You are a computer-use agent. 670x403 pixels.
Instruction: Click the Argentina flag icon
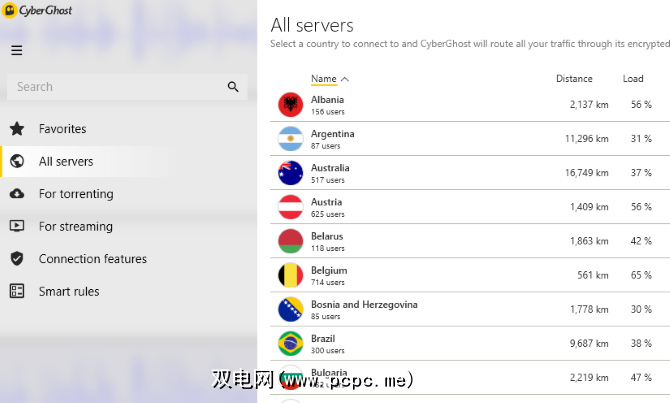coord(291,139)
